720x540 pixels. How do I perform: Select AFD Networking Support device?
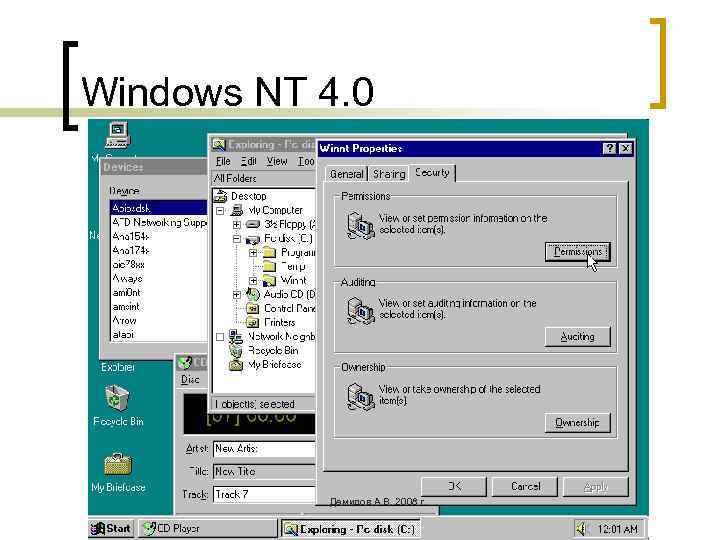pos(159,222)
